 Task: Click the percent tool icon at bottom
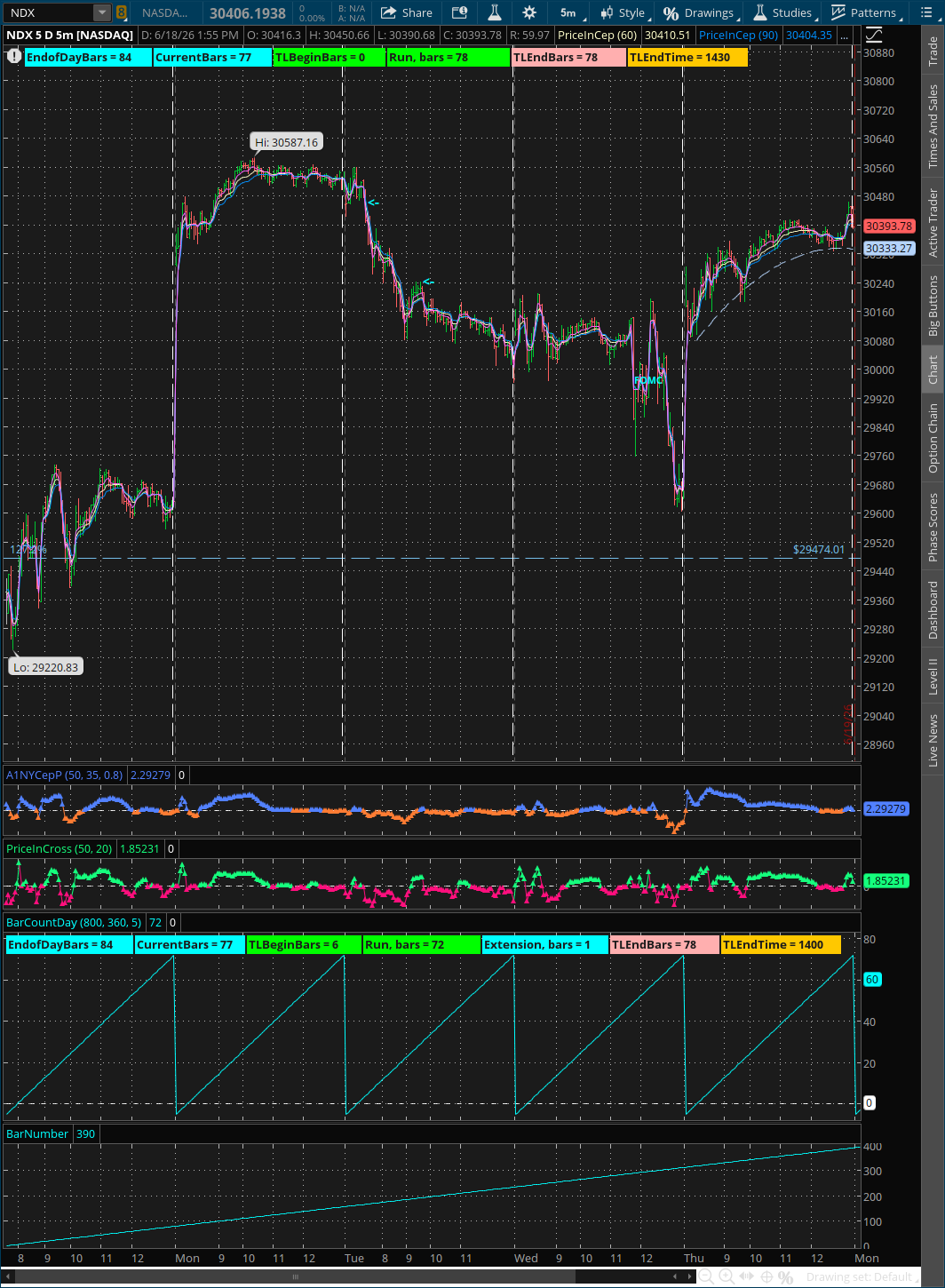click(x=786, y=1276)
